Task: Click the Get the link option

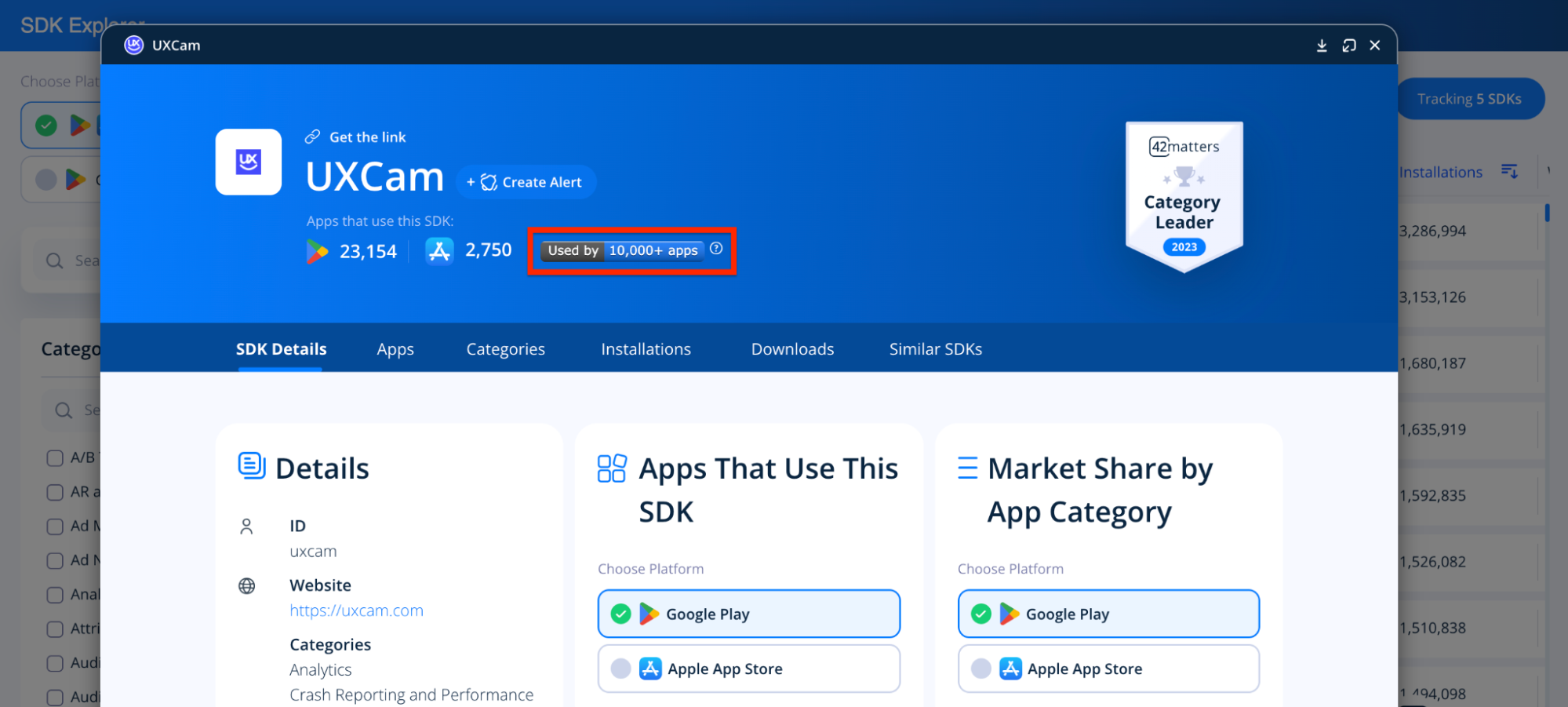Action: pos(355,137)
